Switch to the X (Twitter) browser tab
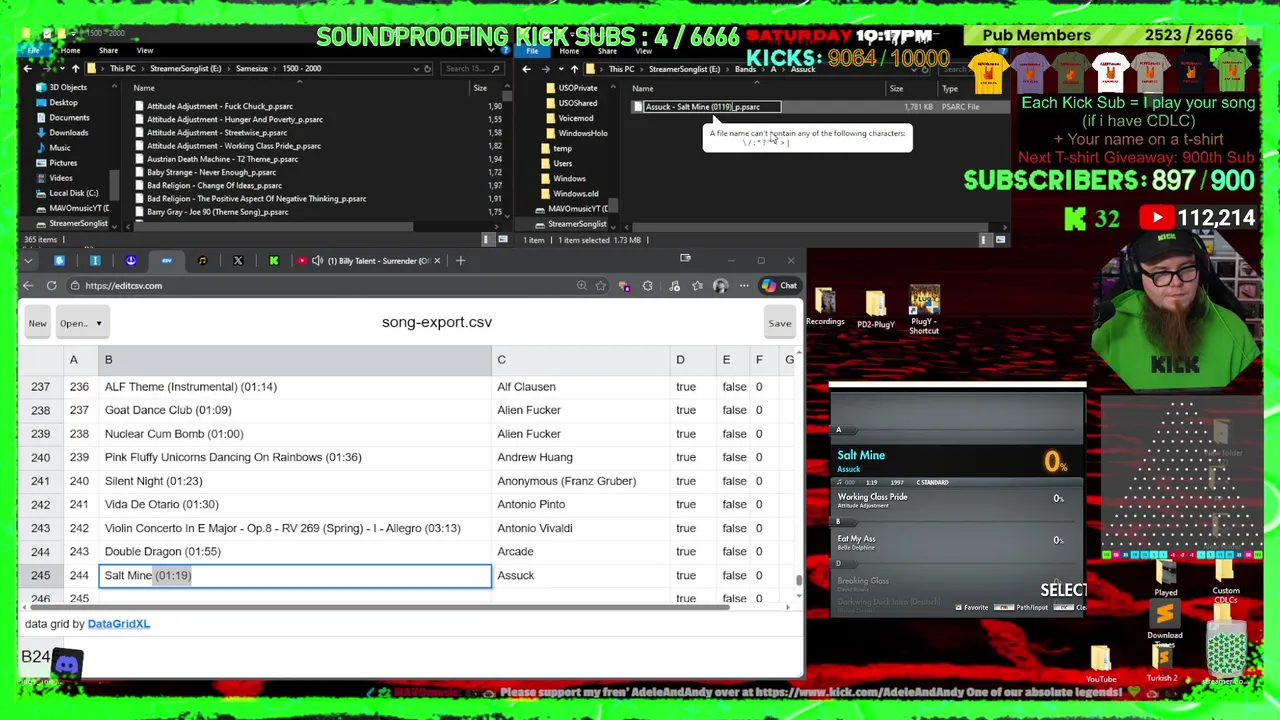The width and height of the screenshot is (1280, 720). pos(238,261)
